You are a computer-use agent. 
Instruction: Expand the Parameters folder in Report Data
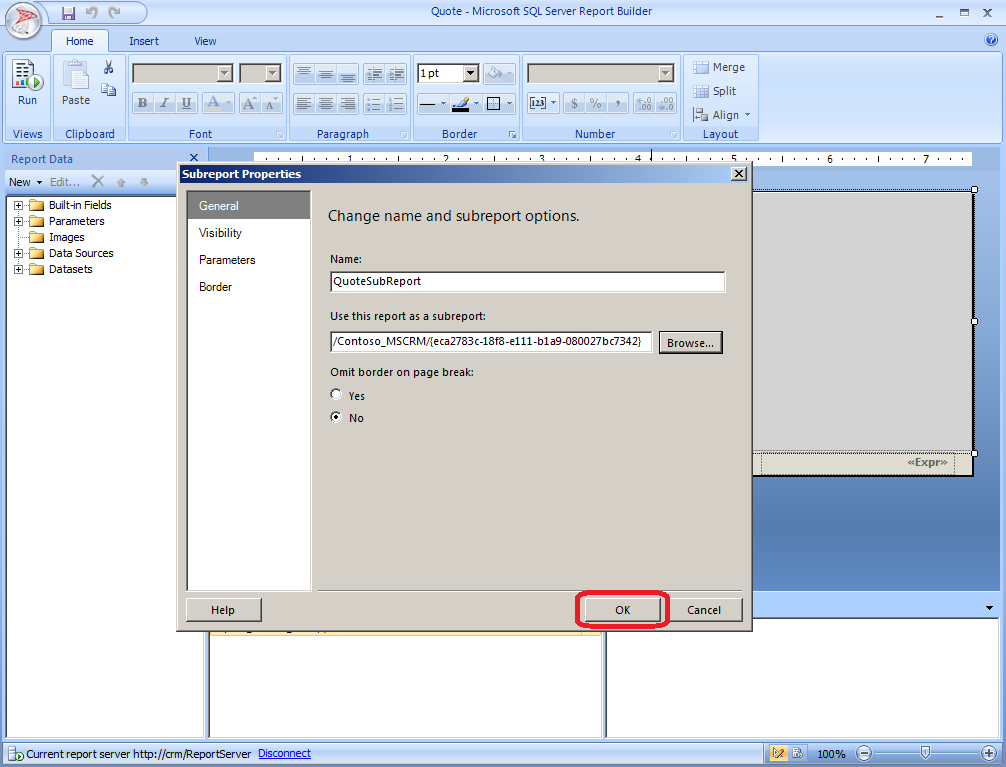(18, 221)
